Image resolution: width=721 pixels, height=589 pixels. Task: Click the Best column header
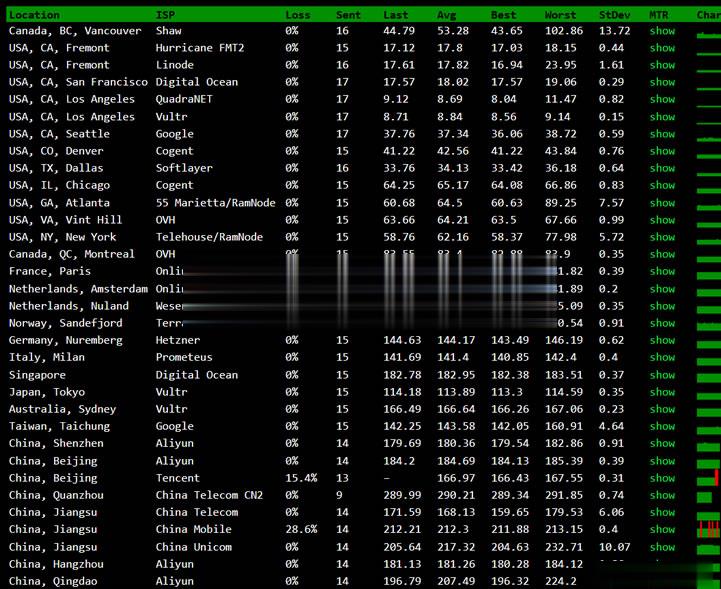pos(504,15)
